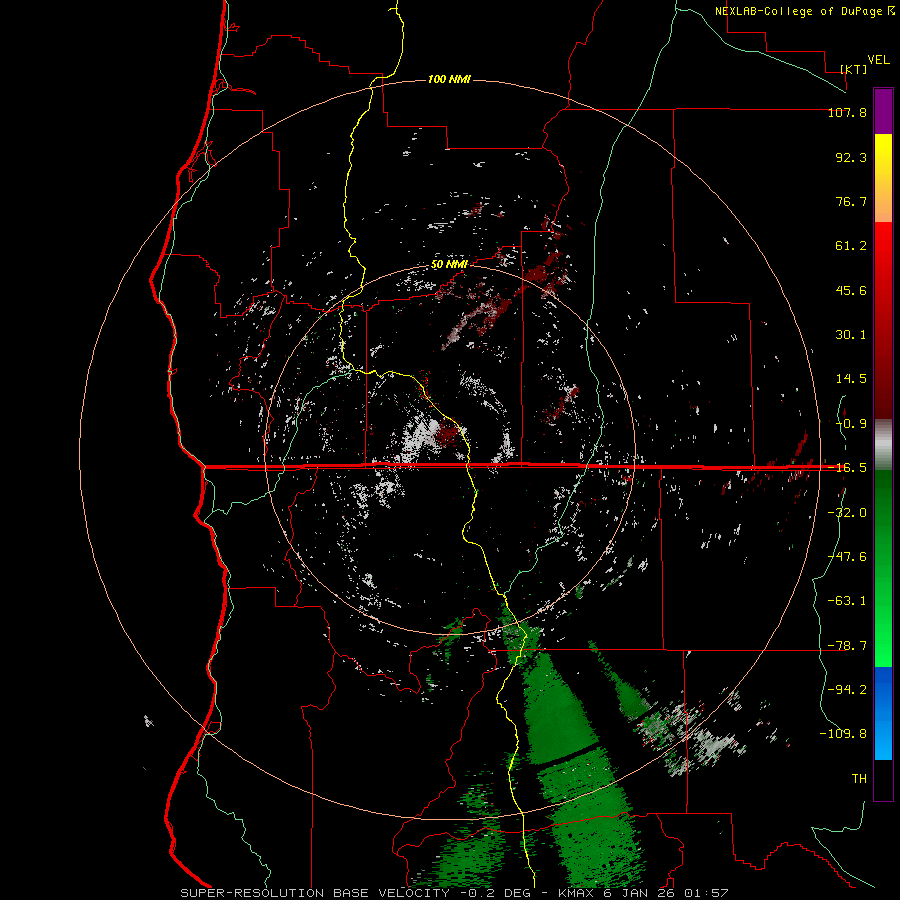Select the -63.1 velocity scale value

[x=847, y=601]
